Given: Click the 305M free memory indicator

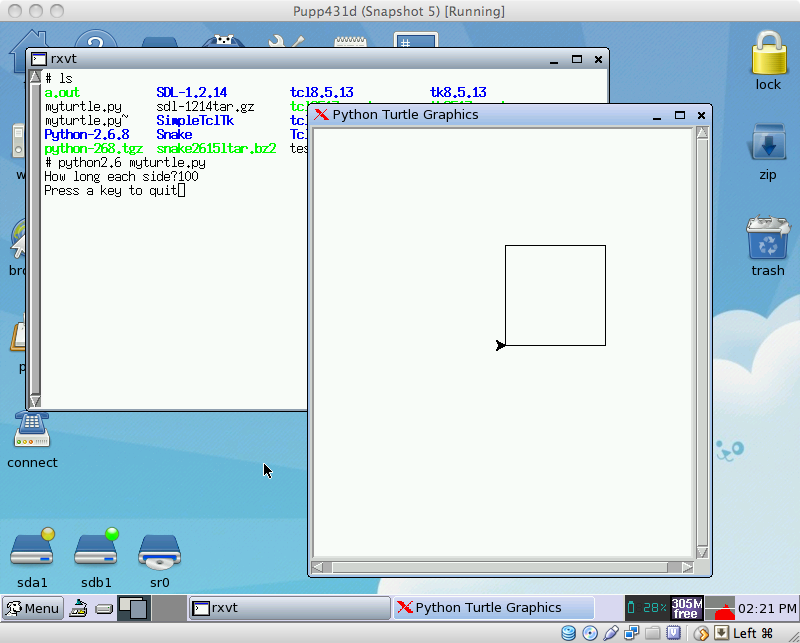Looking at the screenshot, I should point(686,608).
